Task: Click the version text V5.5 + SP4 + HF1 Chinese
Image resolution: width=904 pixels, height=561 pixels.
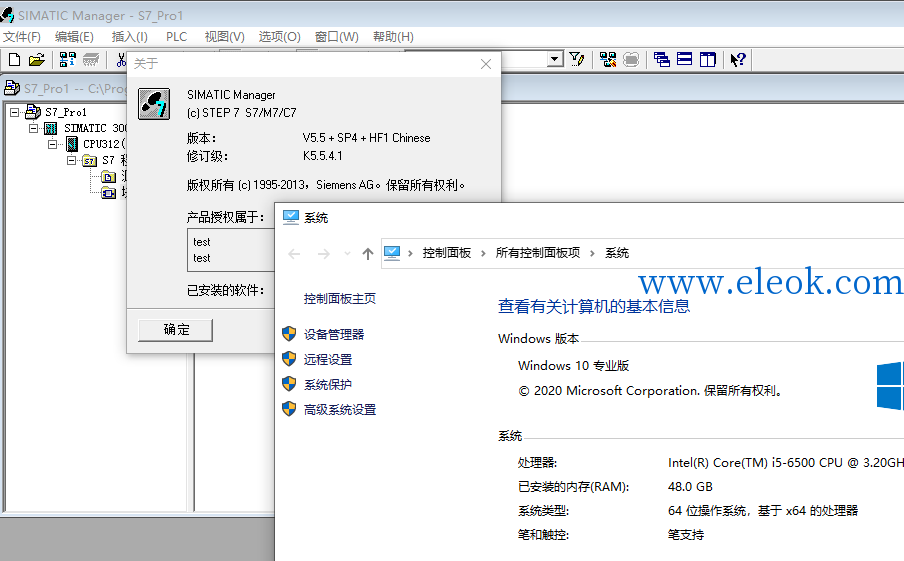Action: (x=367, y=138)
